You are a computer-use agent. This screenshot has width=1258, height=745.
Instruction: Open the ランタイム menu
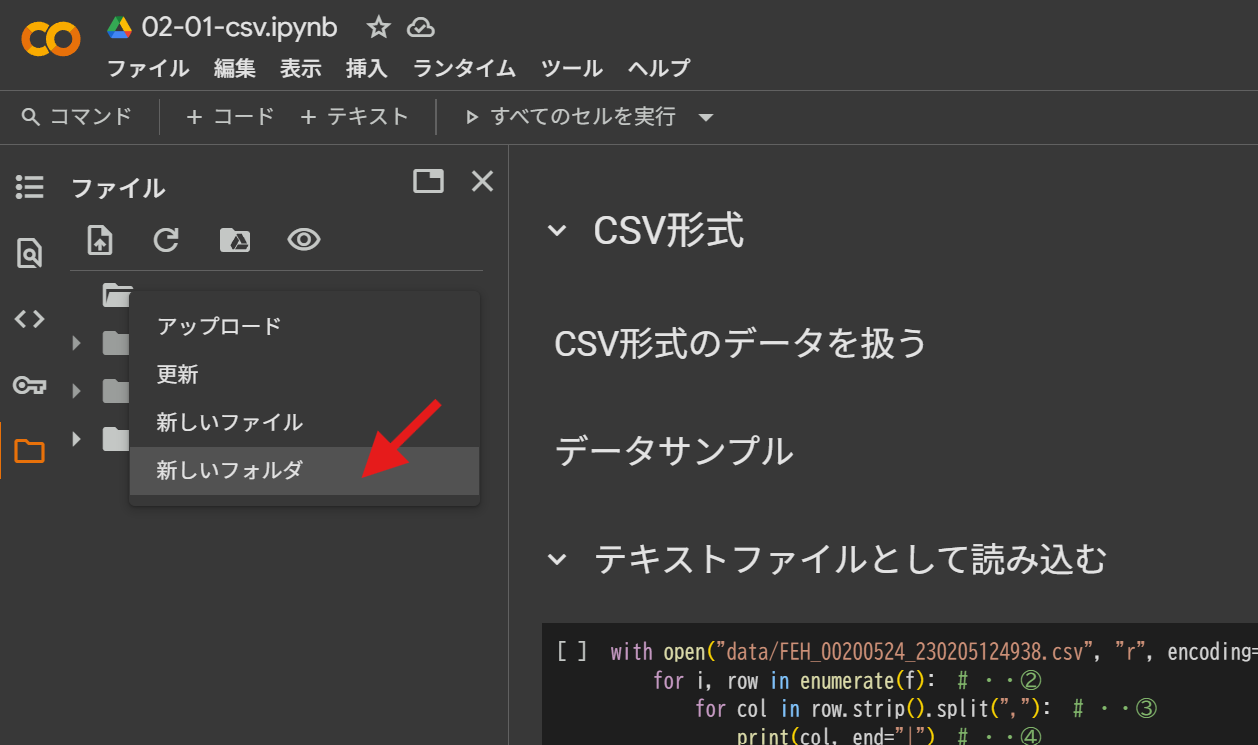coord(464,68)
